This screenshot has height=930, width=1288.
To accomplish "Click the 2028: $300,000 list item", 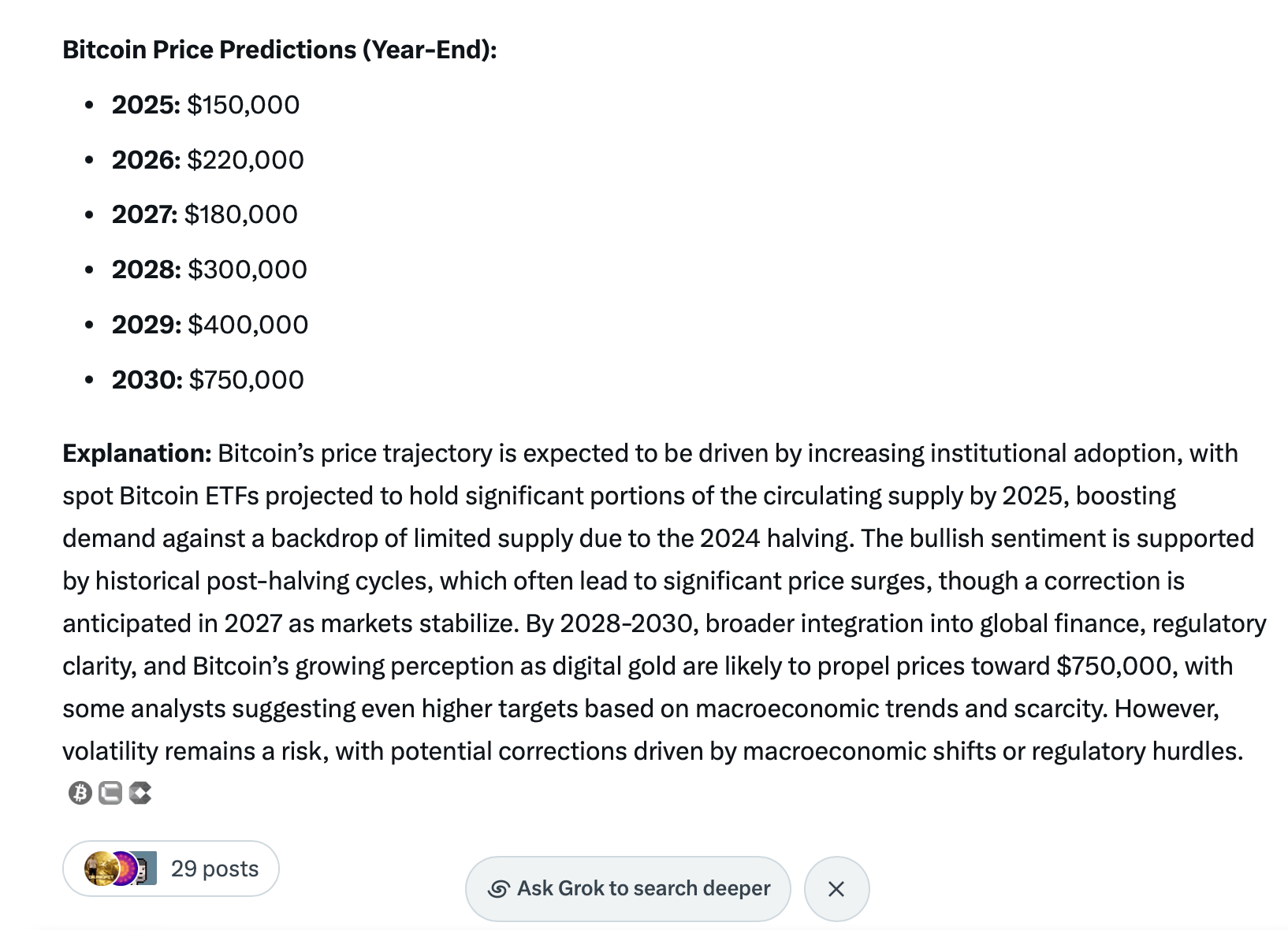I will click(x=209, y=270).
